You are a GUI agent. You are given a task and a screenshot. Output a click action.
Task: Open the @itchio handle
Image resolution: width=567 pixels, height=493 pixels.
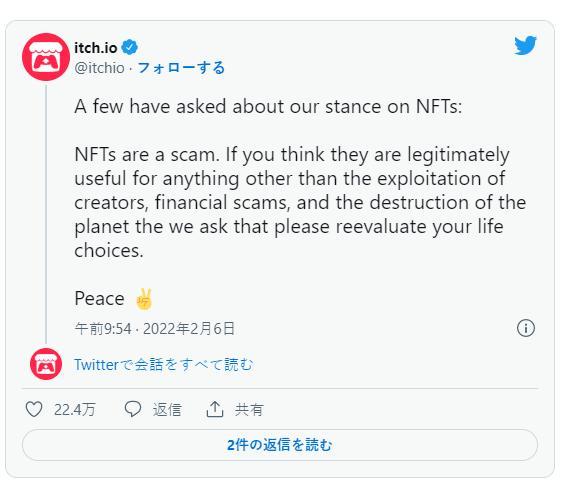click(x=99, y=68)
